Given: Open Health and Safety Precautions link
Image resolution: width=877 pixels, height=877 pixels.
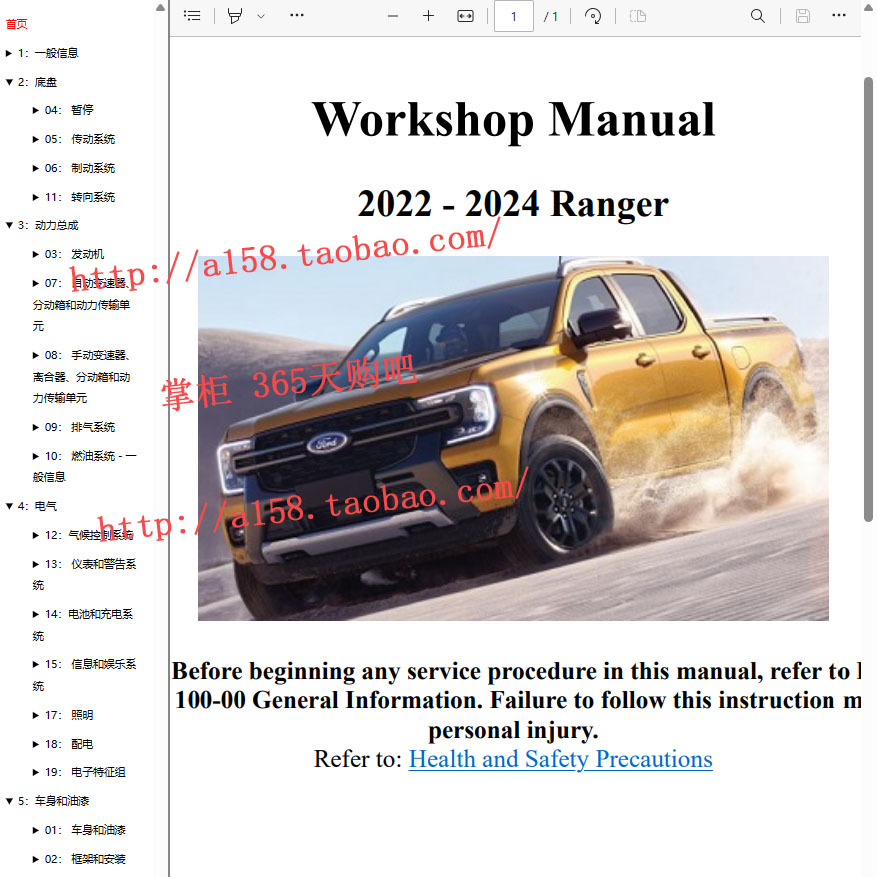Looking at the screenshot, I should (x=560, y=759).
